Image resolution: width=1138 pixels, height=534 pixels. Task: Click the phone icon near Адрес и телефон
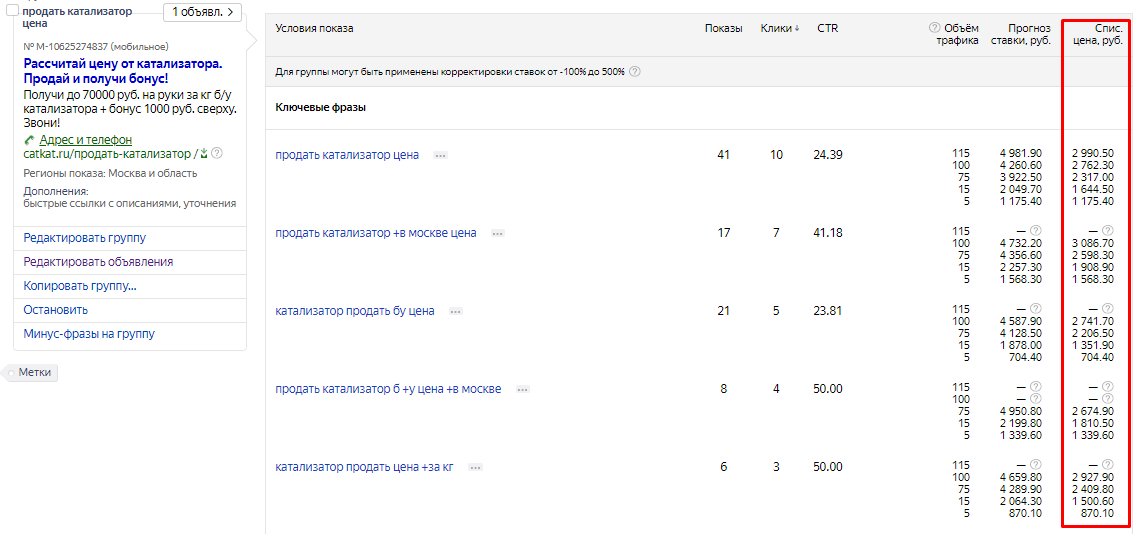click(x=30, y=140)
